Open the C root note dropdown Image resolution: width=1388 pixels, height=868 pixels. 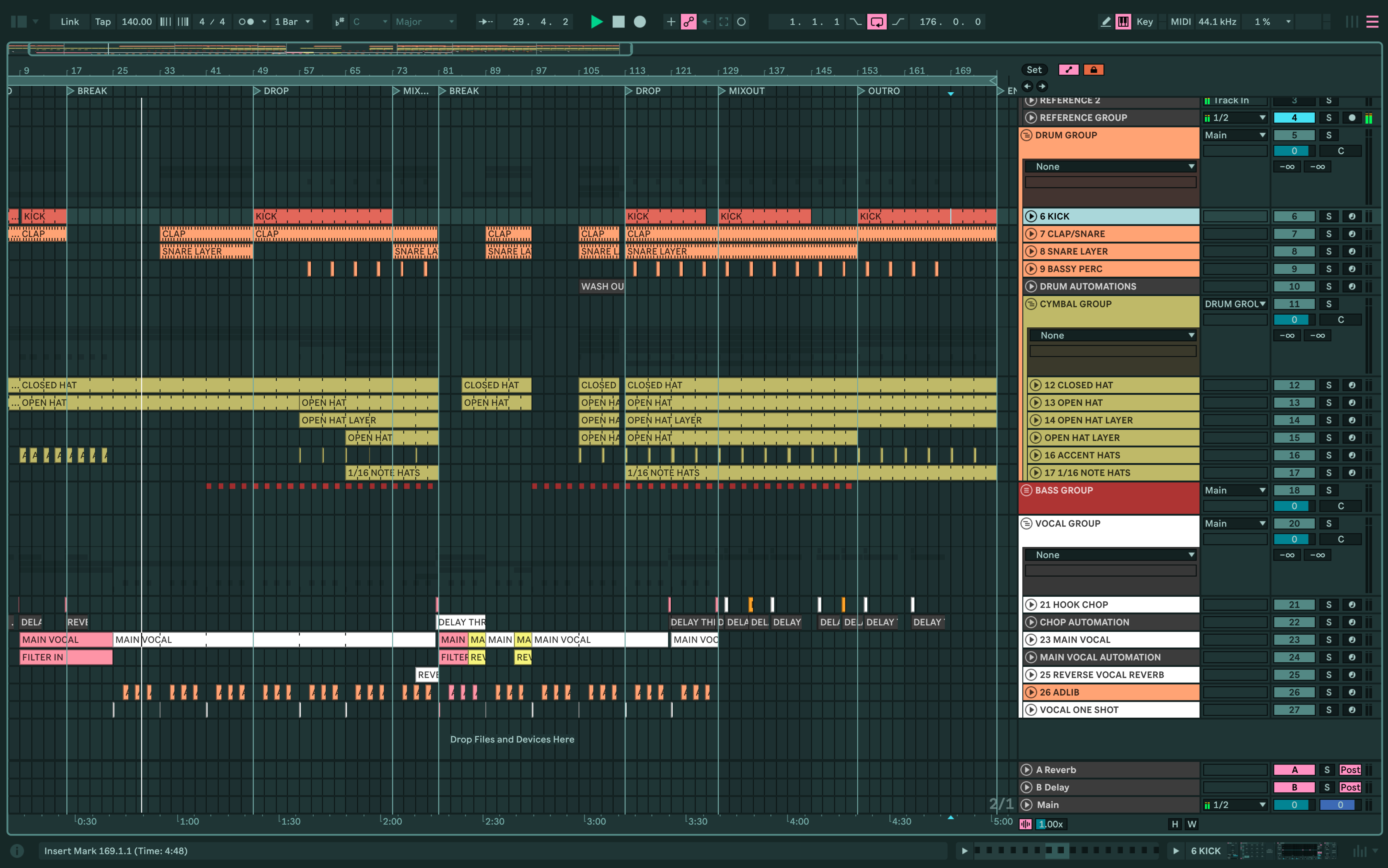point(370,22)
